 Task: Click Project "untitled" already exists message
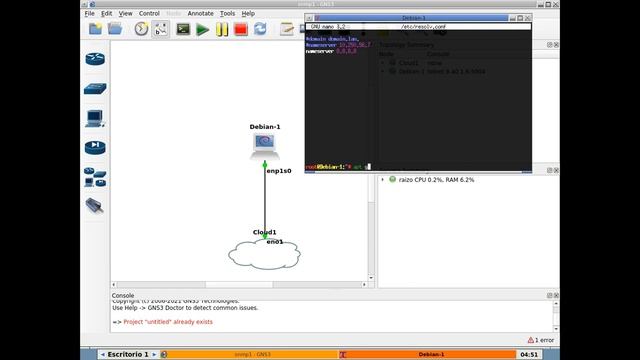coord(168,322)
